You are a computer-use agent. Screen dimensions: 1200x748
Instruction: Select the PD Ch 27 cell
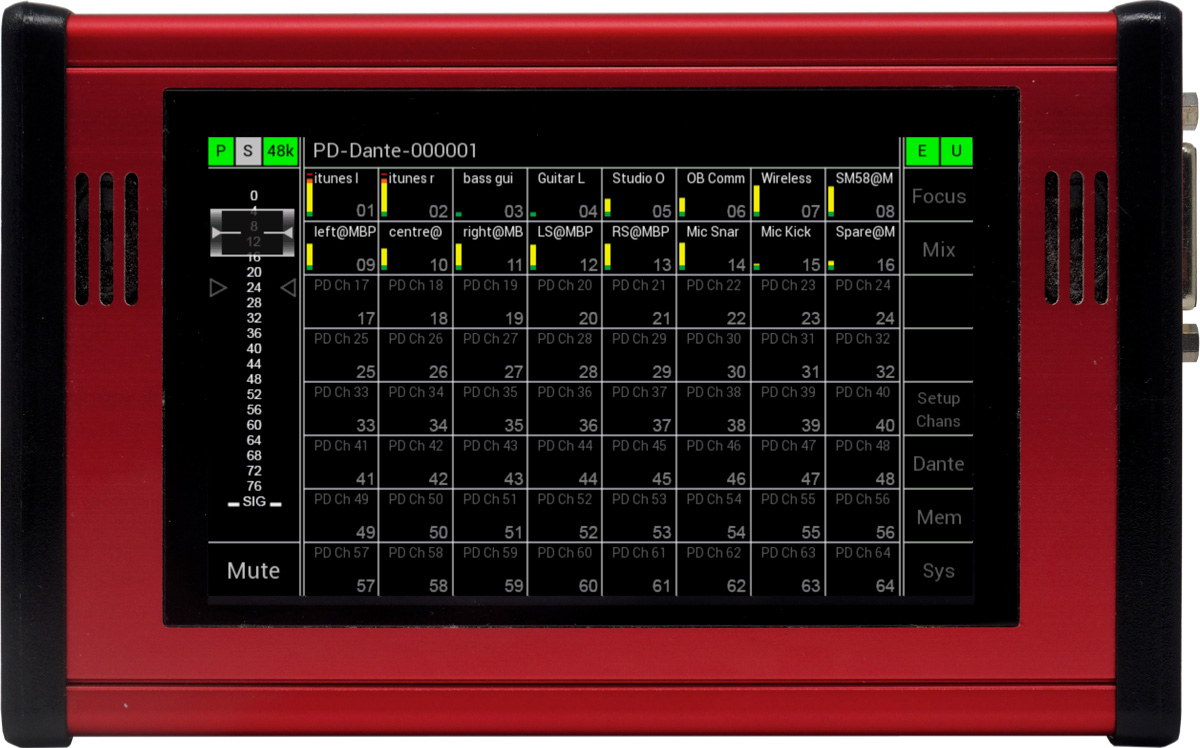(x=490, y=355)
